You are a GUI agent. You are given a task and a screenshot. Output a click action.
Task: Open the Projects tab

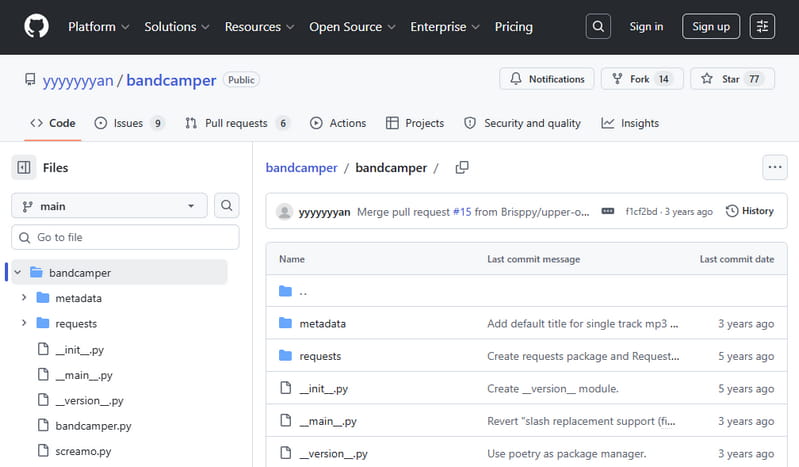click(415, 123)
